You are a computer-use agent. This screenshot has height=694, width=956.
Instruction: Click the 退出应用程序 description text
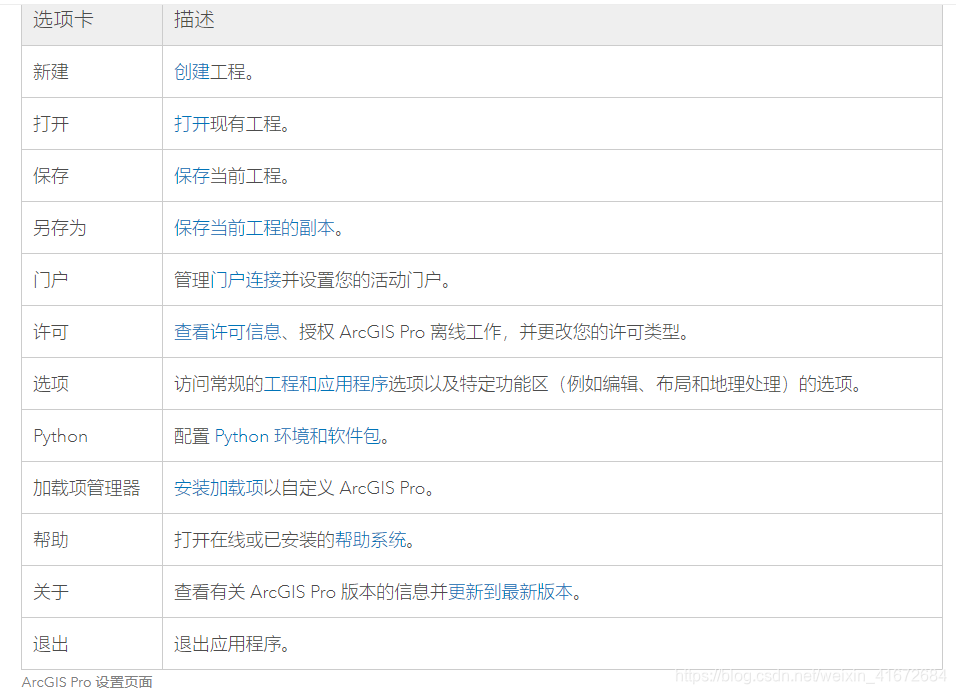232,644
